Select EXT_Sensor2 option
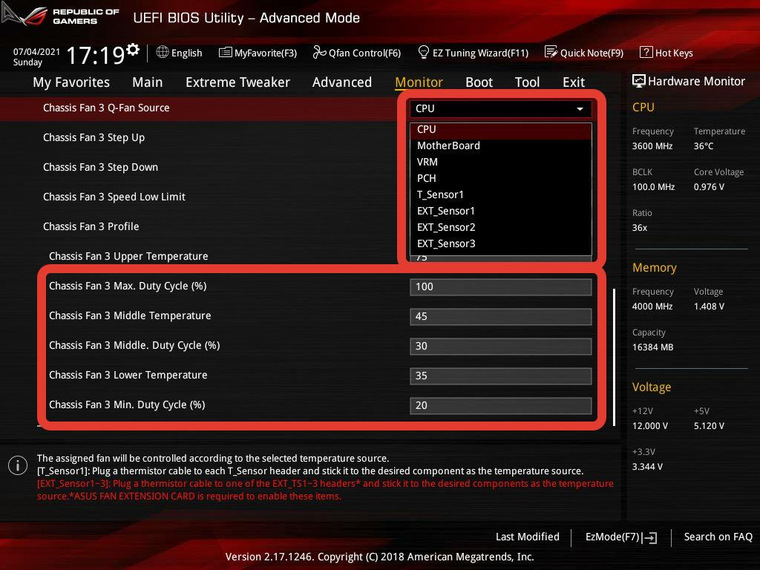 501,227
